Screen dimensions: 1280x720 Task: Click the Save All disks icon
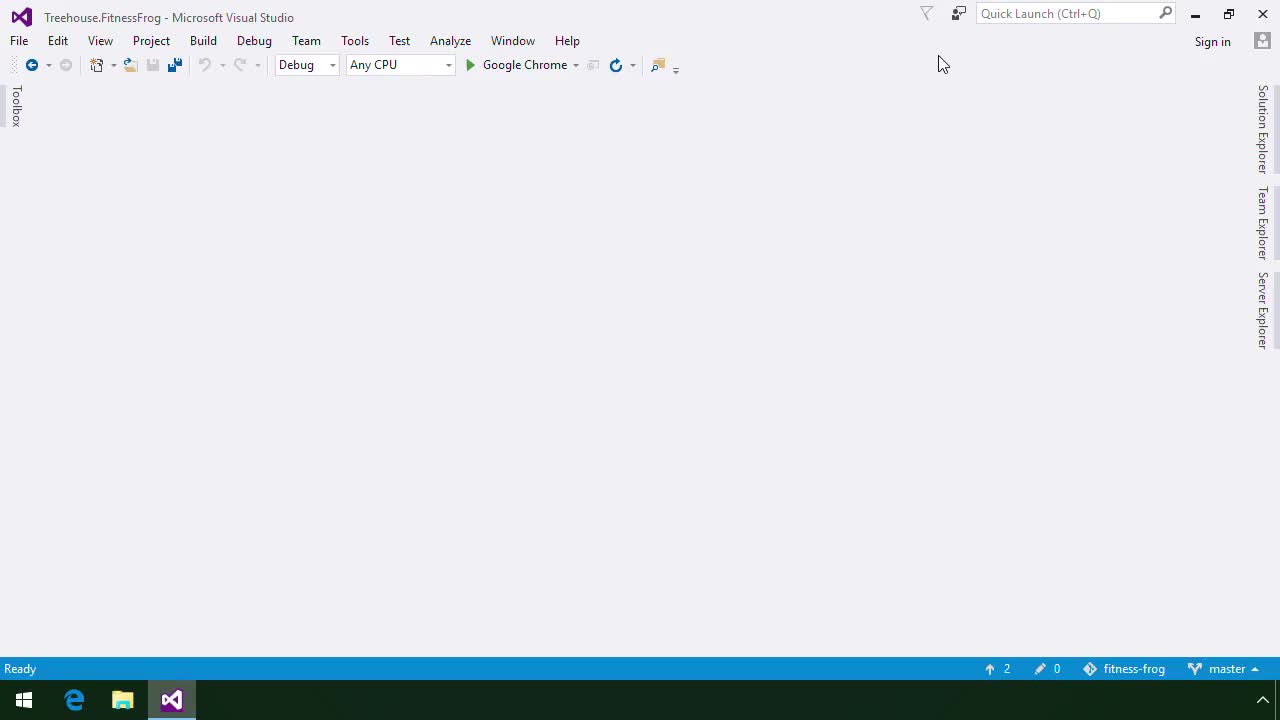click(x=174, y=65)
